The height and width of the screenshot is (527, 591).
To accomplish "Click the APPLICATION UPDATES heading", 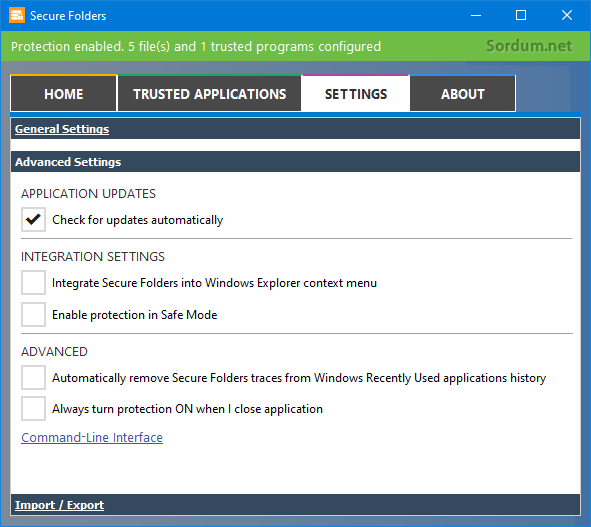I will 88,194.
